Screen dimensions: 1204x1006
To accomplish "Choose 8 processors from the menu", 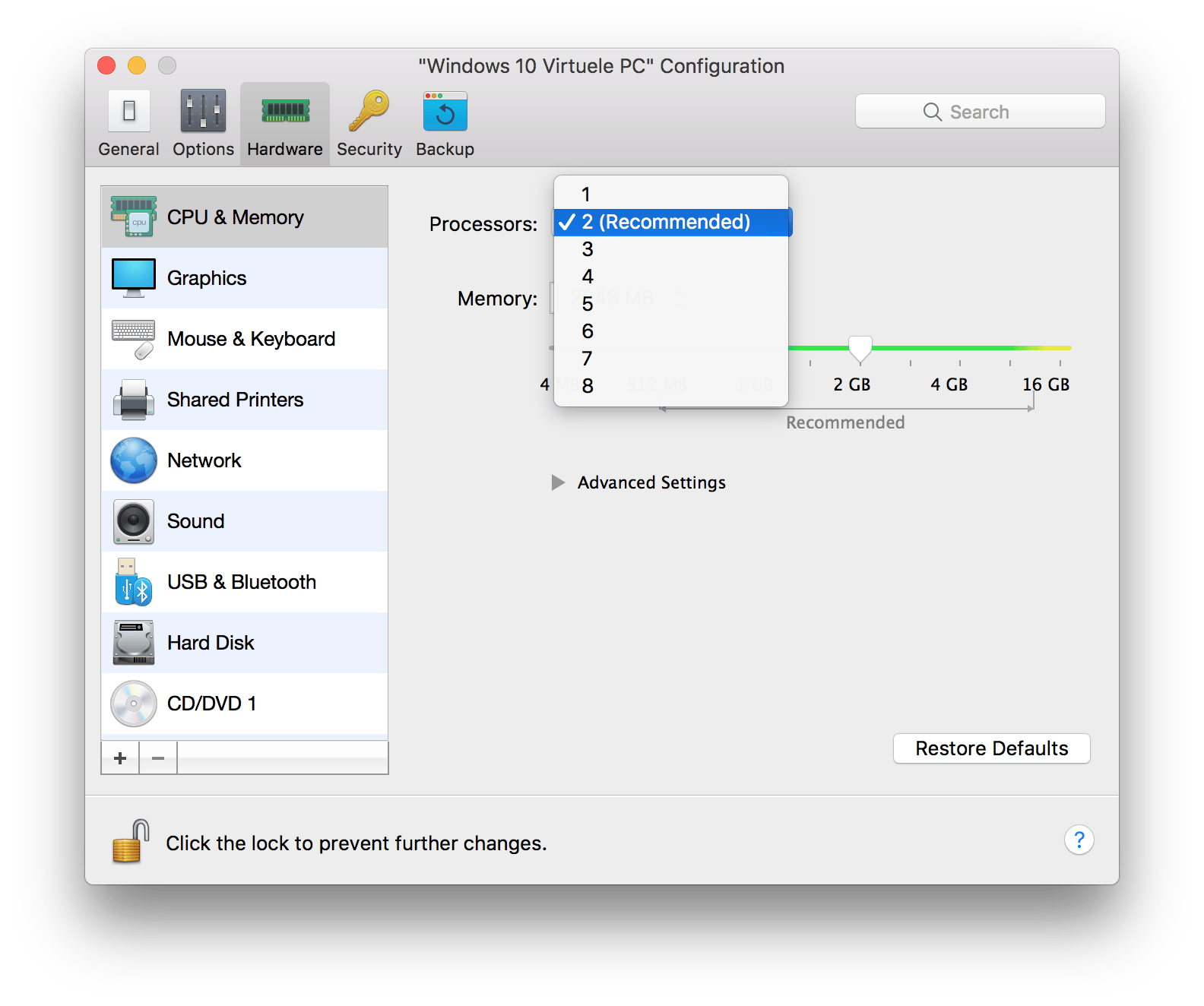I will pos(671,386).
